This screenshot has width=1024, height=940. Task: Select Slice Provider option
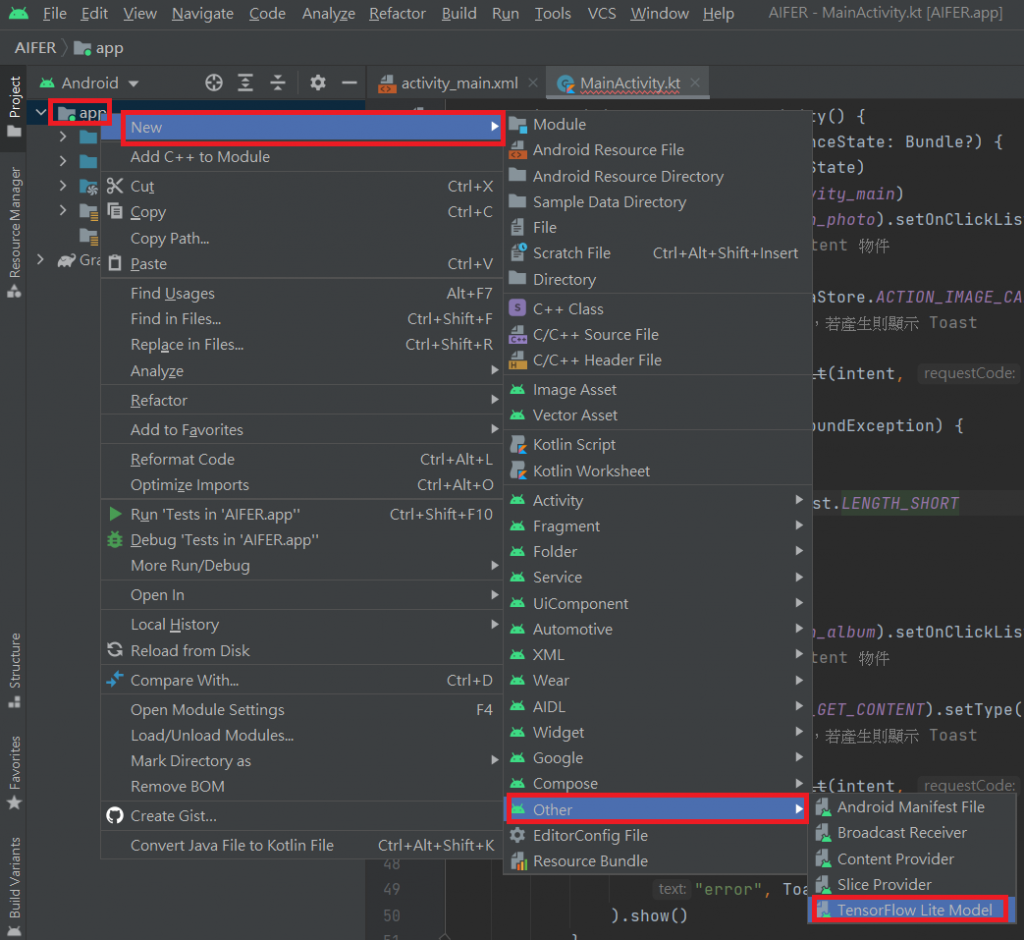[x=912, y=884]
